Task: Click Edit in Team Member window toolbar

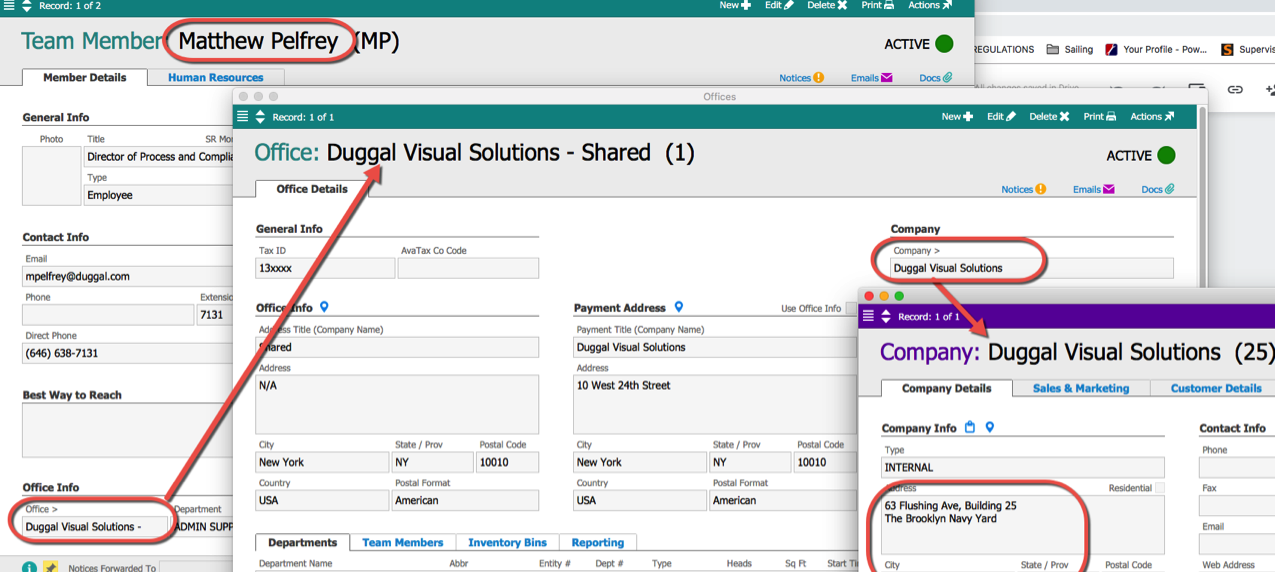Action: coord(779,6)
